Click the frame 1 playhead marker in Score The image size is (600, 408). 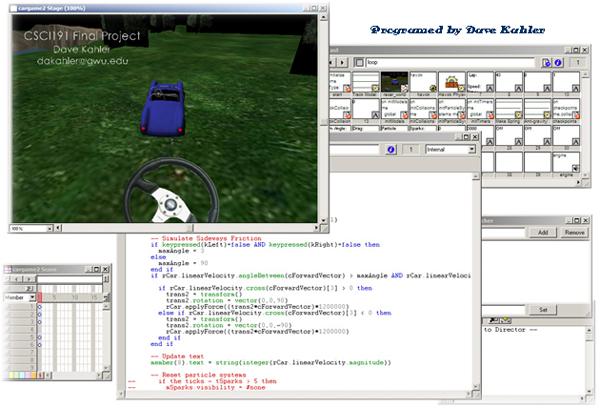tap(40, 297)
